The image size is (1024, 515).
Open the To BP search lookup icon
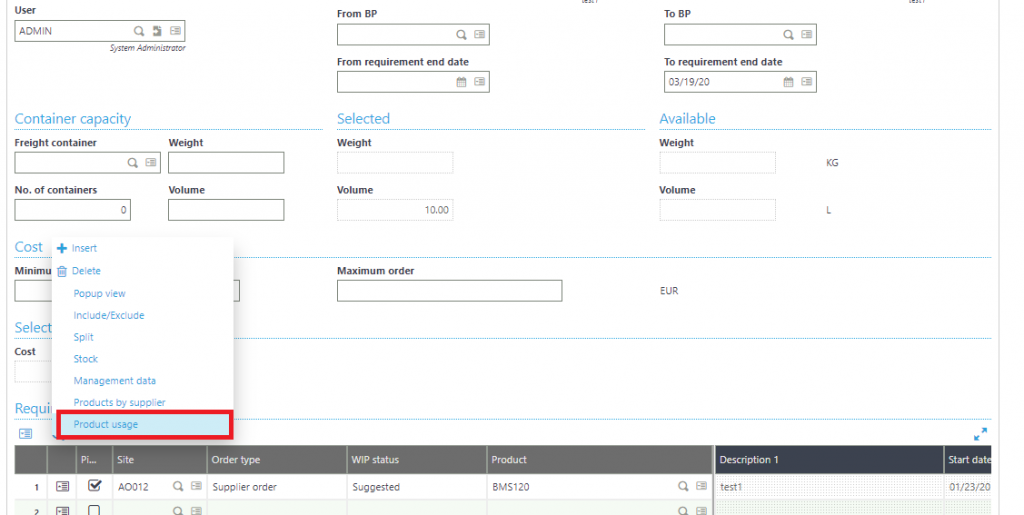tap(788, 35)
